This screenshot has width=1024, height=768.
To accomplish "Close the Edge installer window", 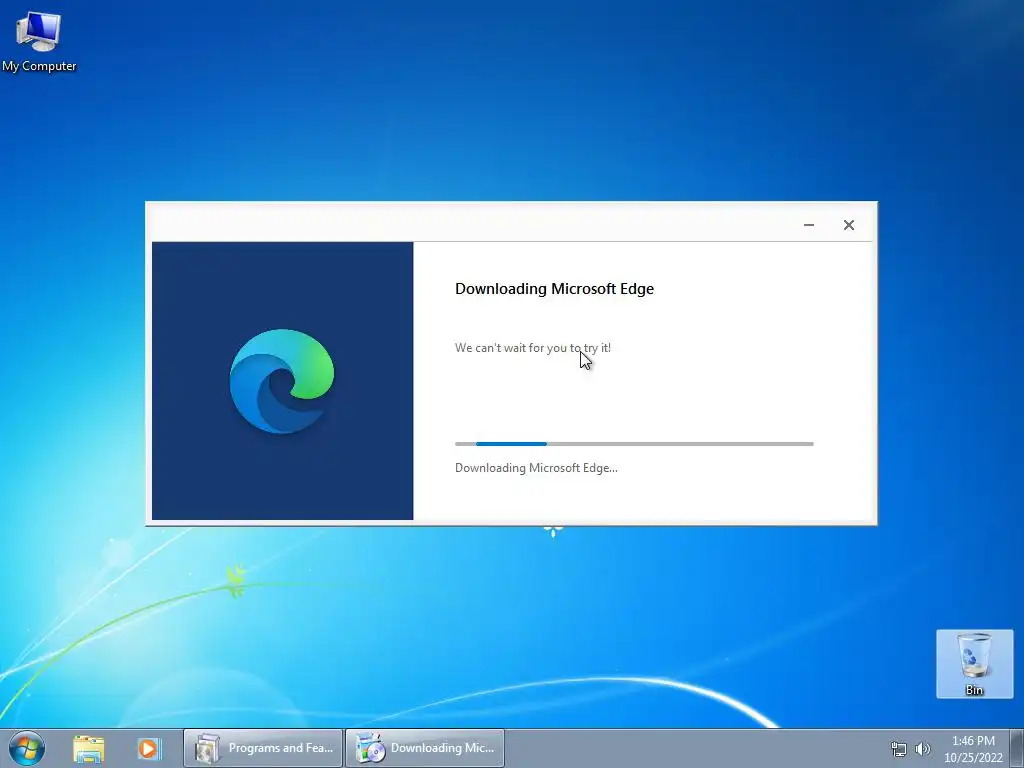I will (x=849, y=225).
